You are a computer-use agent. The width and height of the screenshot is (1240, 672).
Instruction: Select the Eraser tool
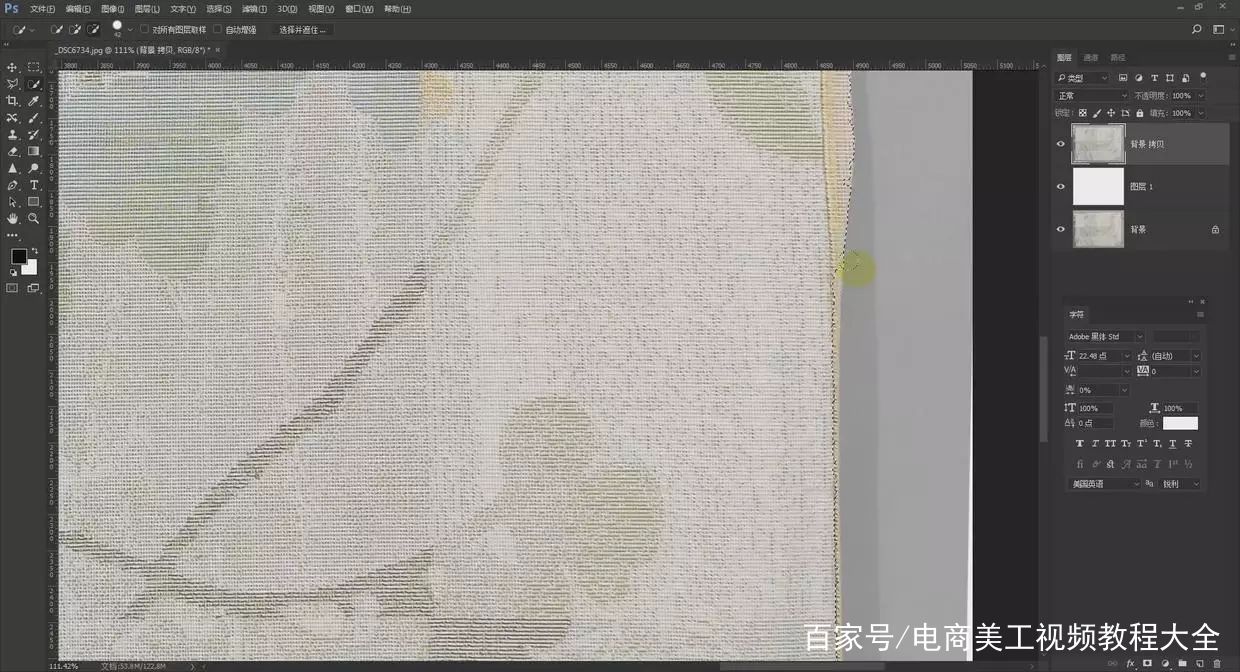pyautogui.click(x=12, y=151)
